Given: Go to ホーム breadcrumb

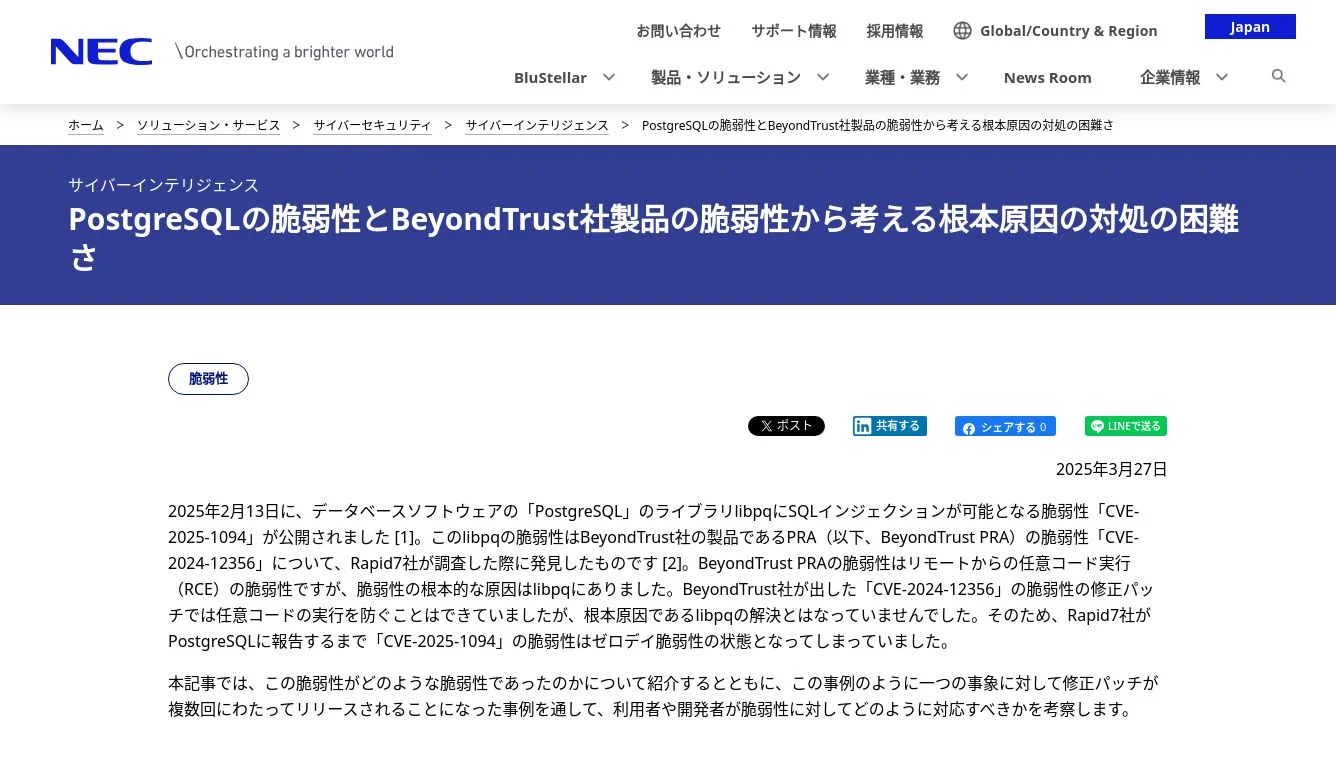Looking at the screenshot, I should click(x=86, y=125).
